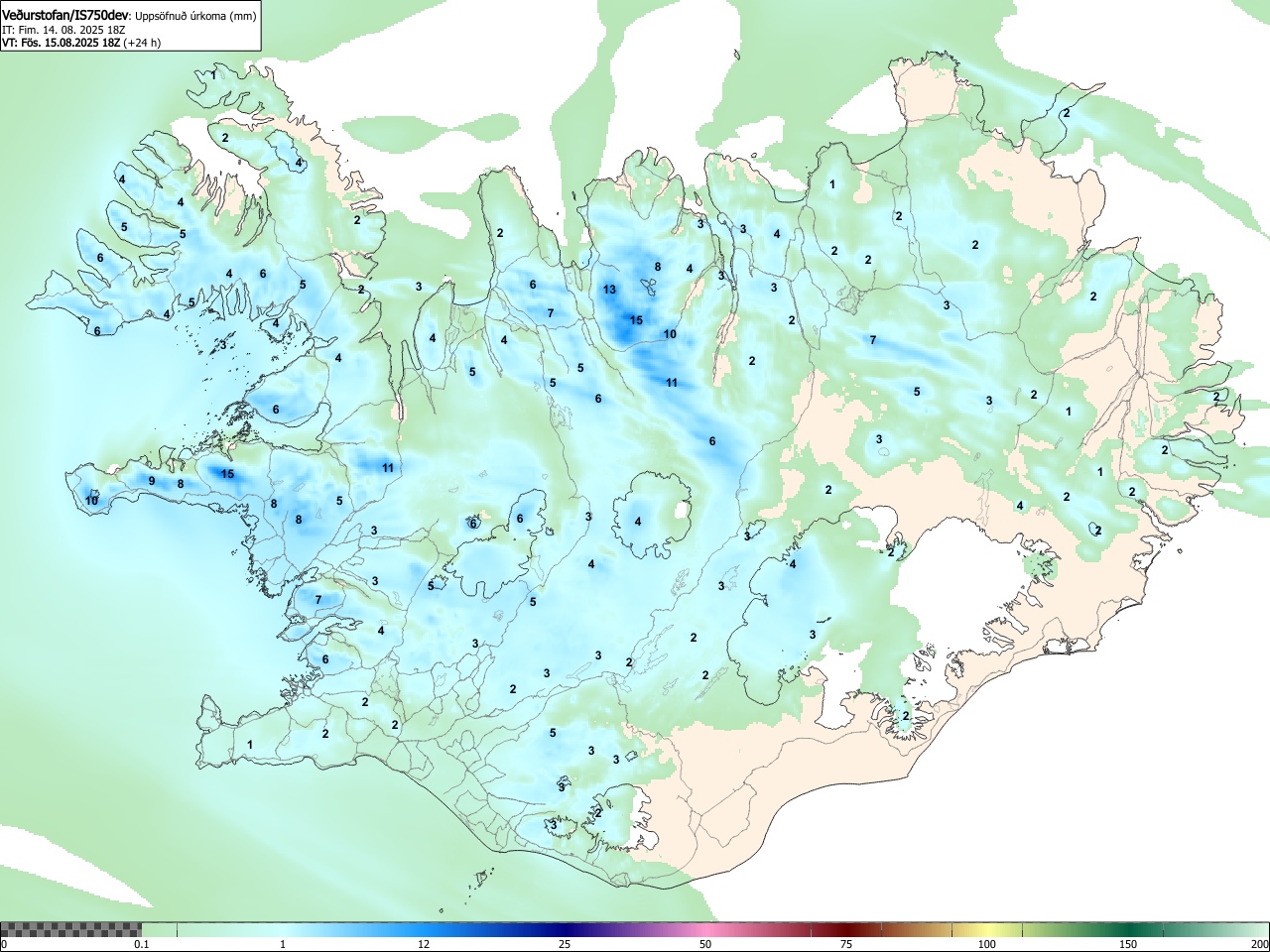Click the 15 value right of the 9 and 8

tap(227, 474)
